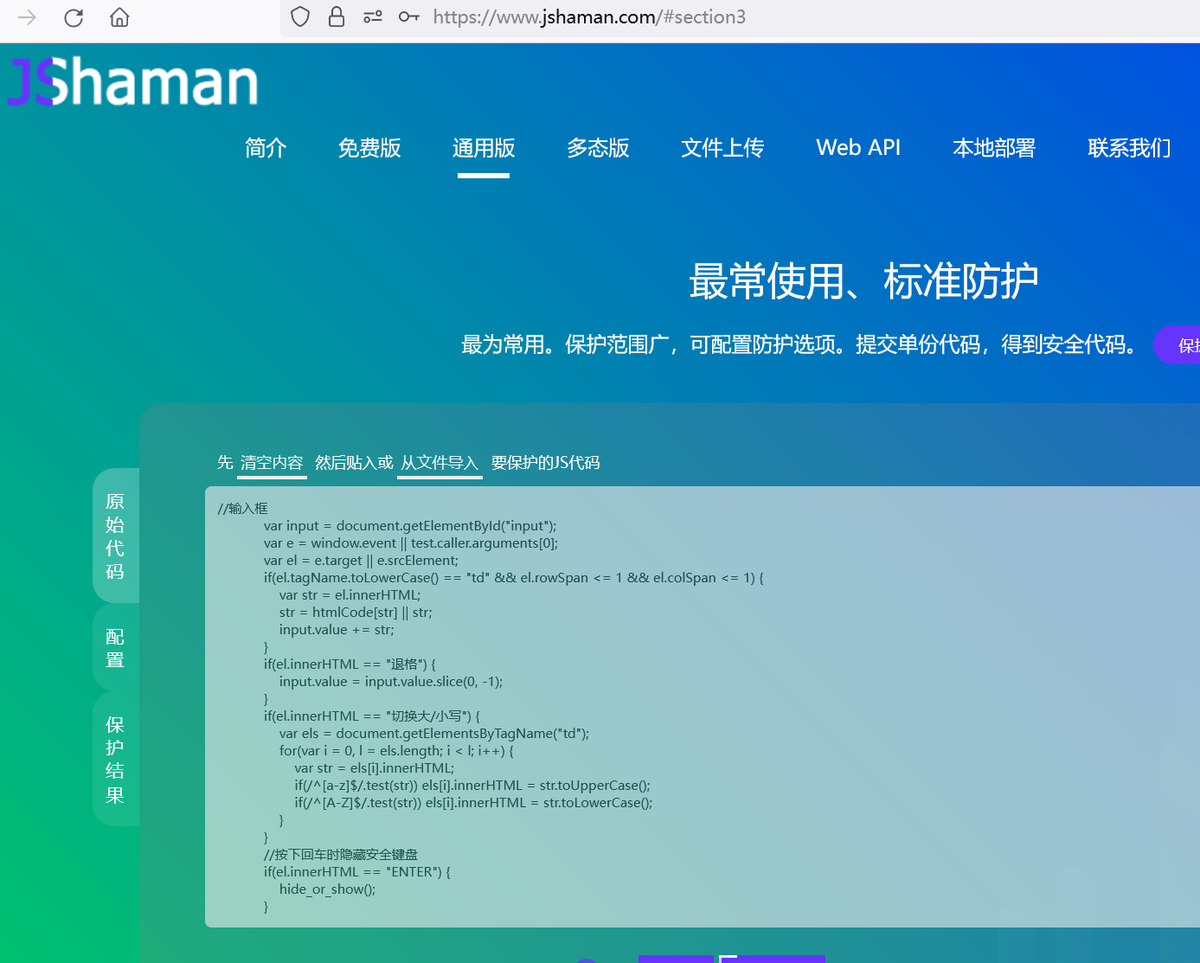This screenshot has width=1200, height=963.
Task: Open the 简介 navigation item
Action: pos(266,148)
